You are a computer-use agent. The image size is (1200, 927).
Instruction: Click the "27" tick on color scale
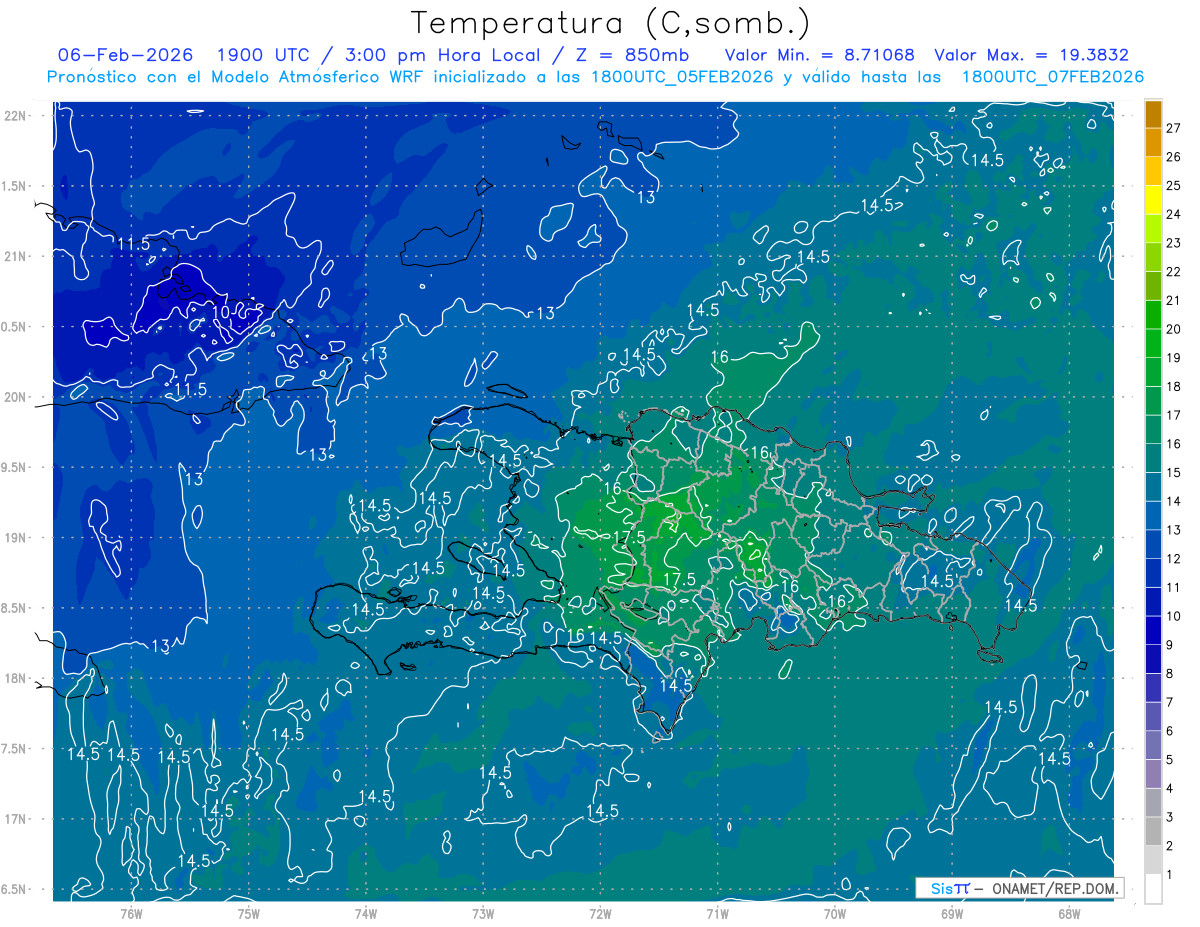click(1173, 128)
